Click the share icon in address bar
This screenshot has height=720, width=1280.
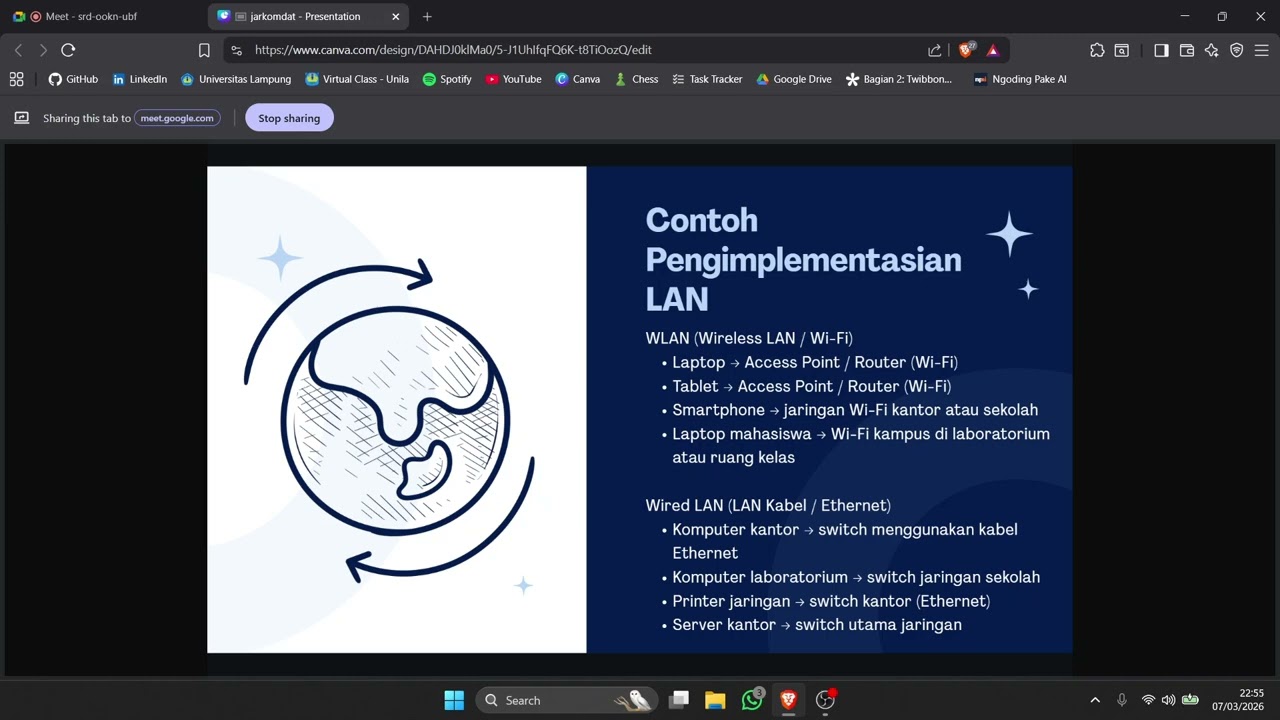pyautogui.click(x=934, y=50)
